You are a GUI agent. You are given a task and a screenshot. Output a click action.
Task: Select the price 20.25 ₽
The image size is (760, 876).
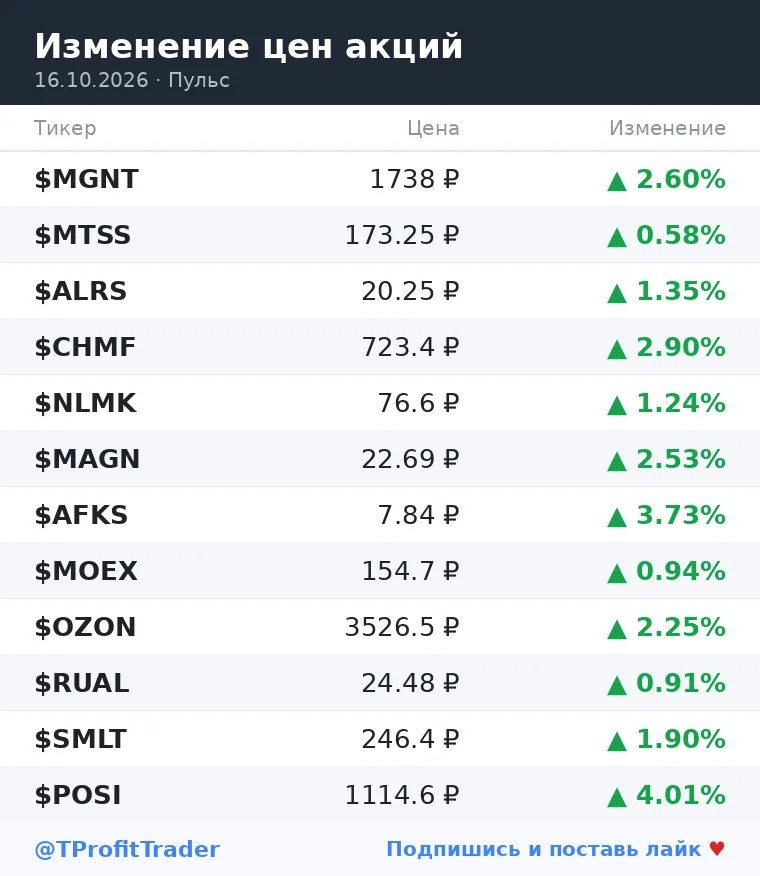point(411,291)
